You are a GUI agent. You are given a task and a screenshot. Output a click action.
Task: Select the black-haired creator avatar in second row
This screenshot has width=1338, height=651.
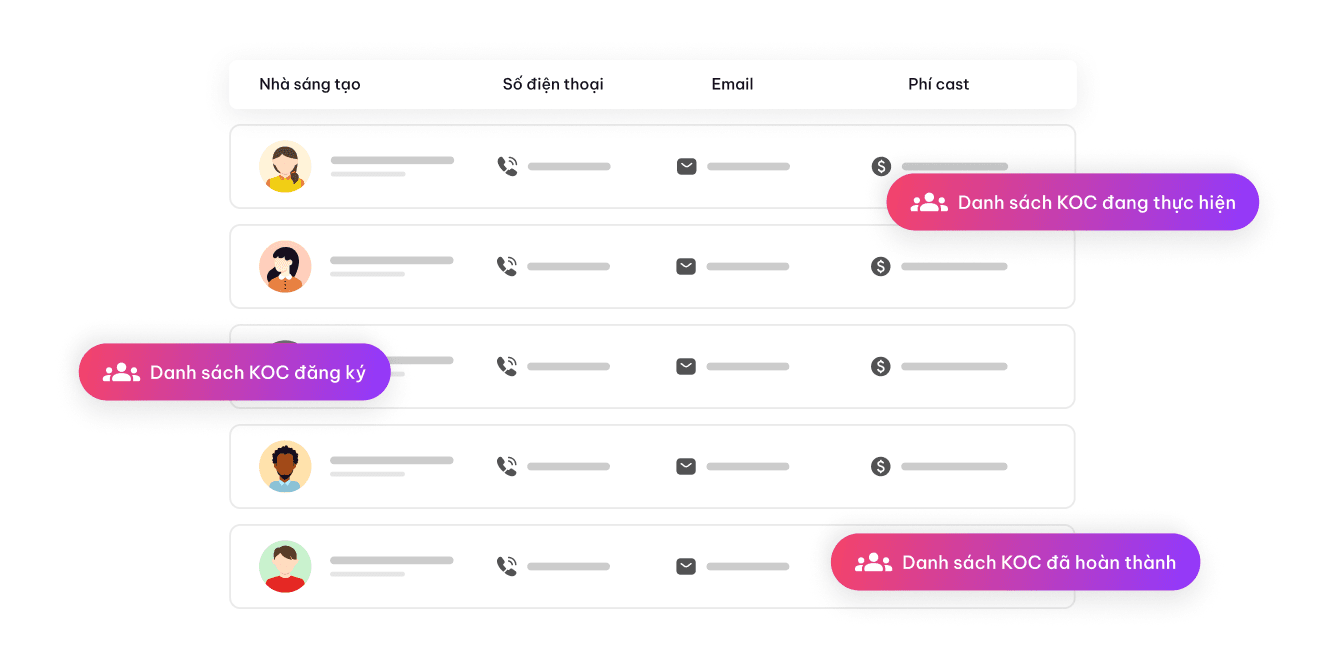[285, 266]
